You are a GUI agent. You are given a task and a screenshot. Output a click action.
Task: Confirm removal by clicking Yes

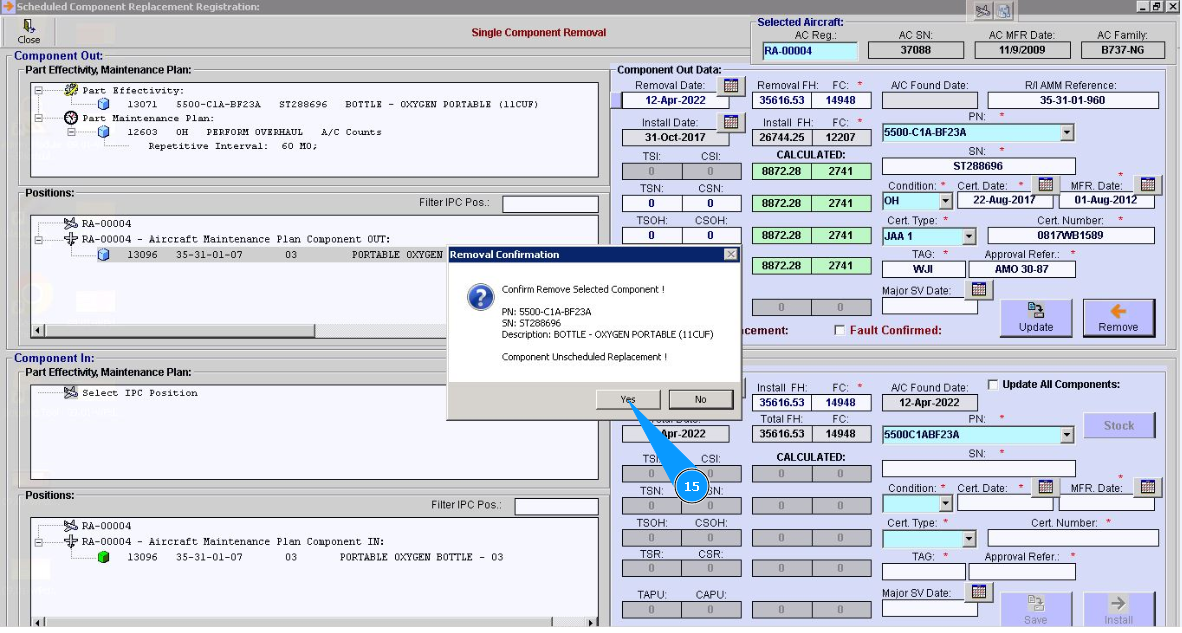click(627, 399)
